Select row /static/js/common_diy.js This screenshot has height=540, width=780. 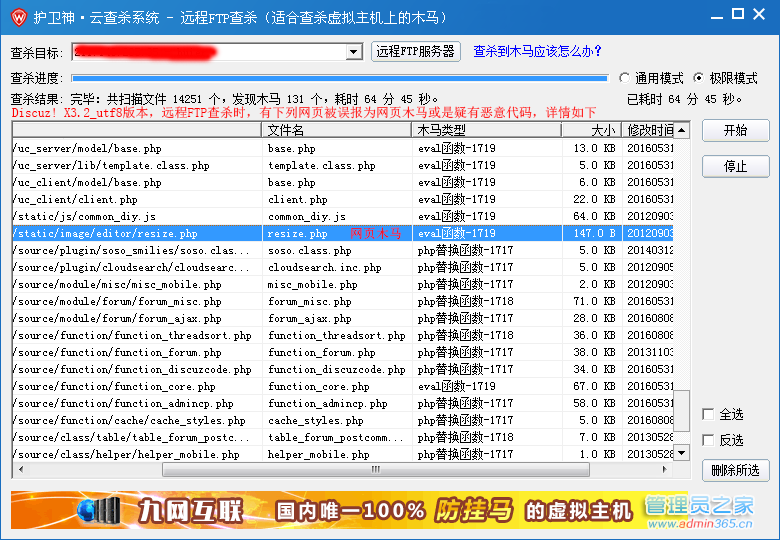(x=343, y=216)
